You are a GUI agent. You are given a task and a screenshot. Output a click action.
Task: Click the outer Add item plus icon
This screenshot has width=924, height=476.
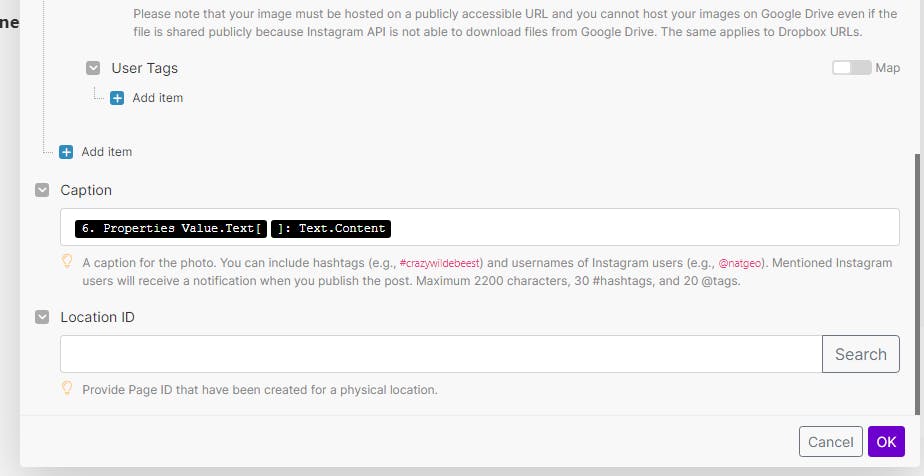click(x=66, y=152)
